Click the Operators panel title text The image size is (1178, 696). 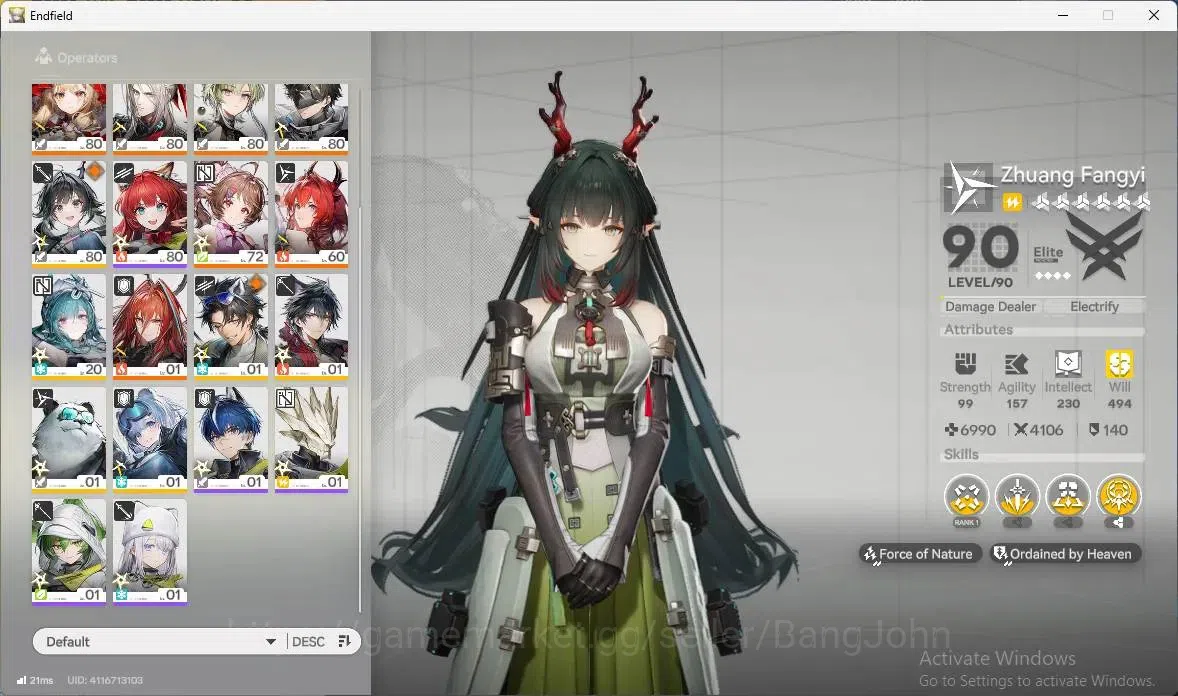(87, 58)
